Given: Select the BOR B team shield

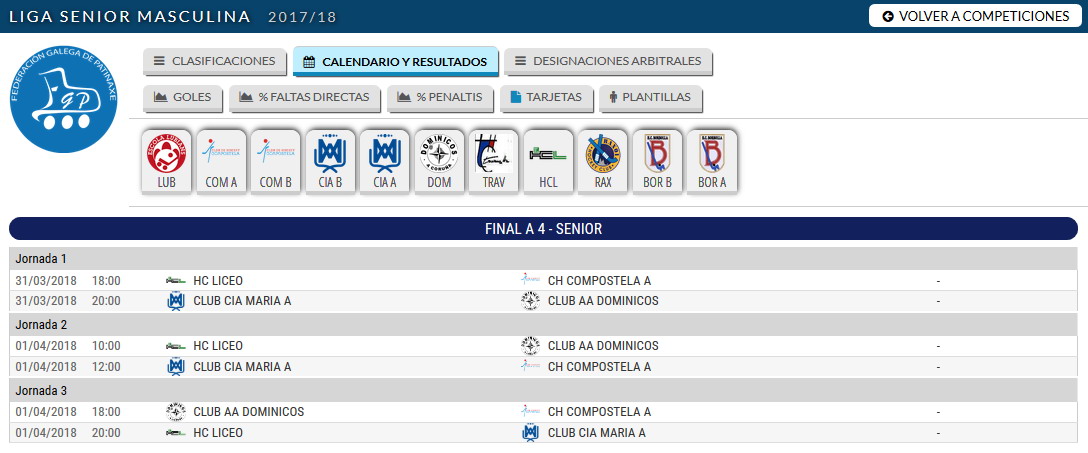Looking at the screenshot, I should pyautogui.click(x=657, y=161).
